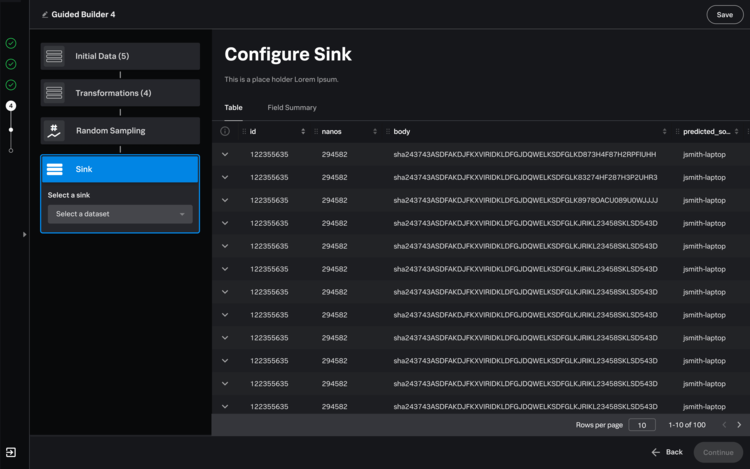Sort by predicted_so... column arrows
Viewport: 750px width, 469px height.
737,131
